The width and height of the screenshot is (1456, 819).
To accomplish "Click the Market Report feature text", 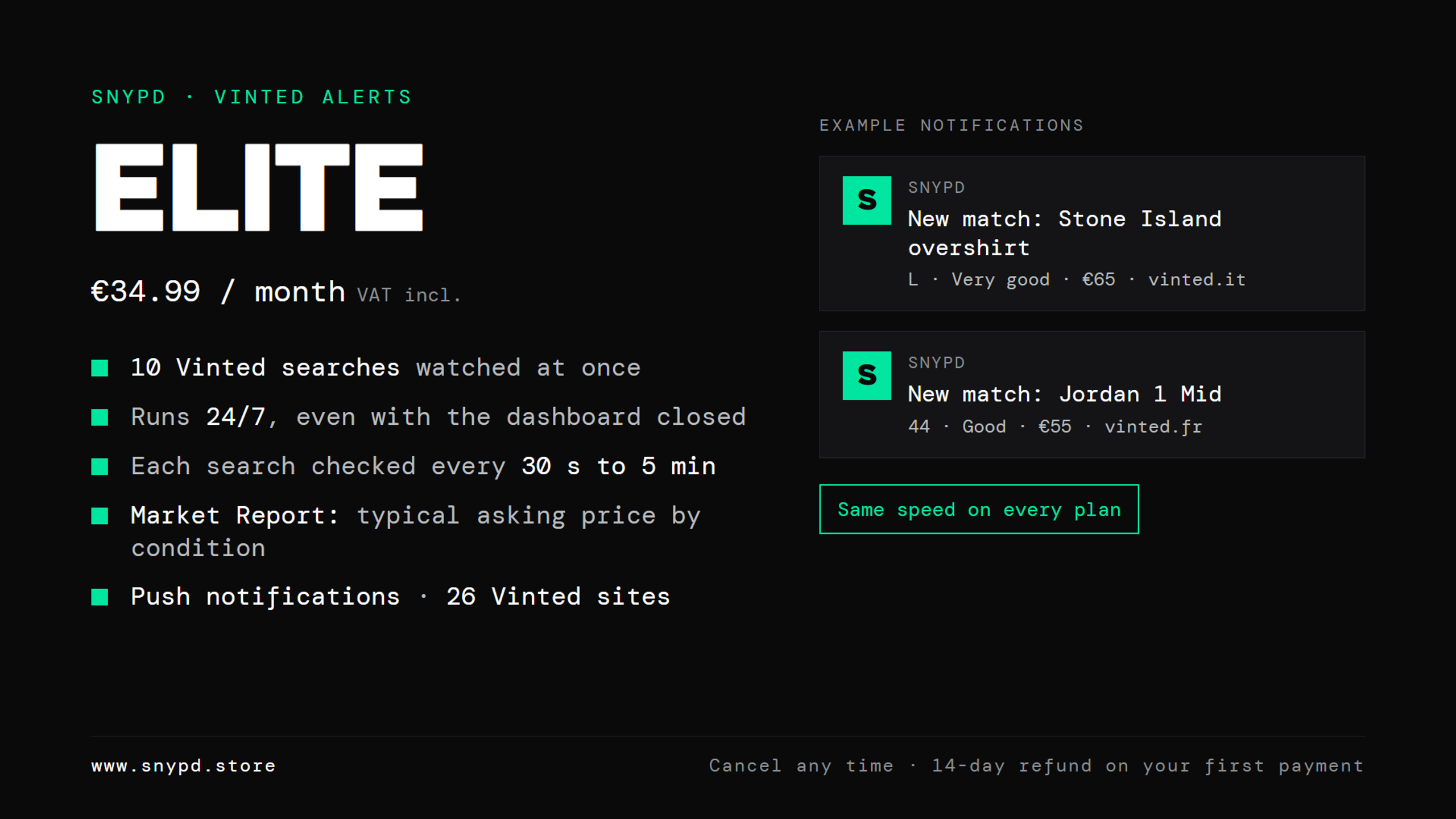I will click(x=416, y=532).
